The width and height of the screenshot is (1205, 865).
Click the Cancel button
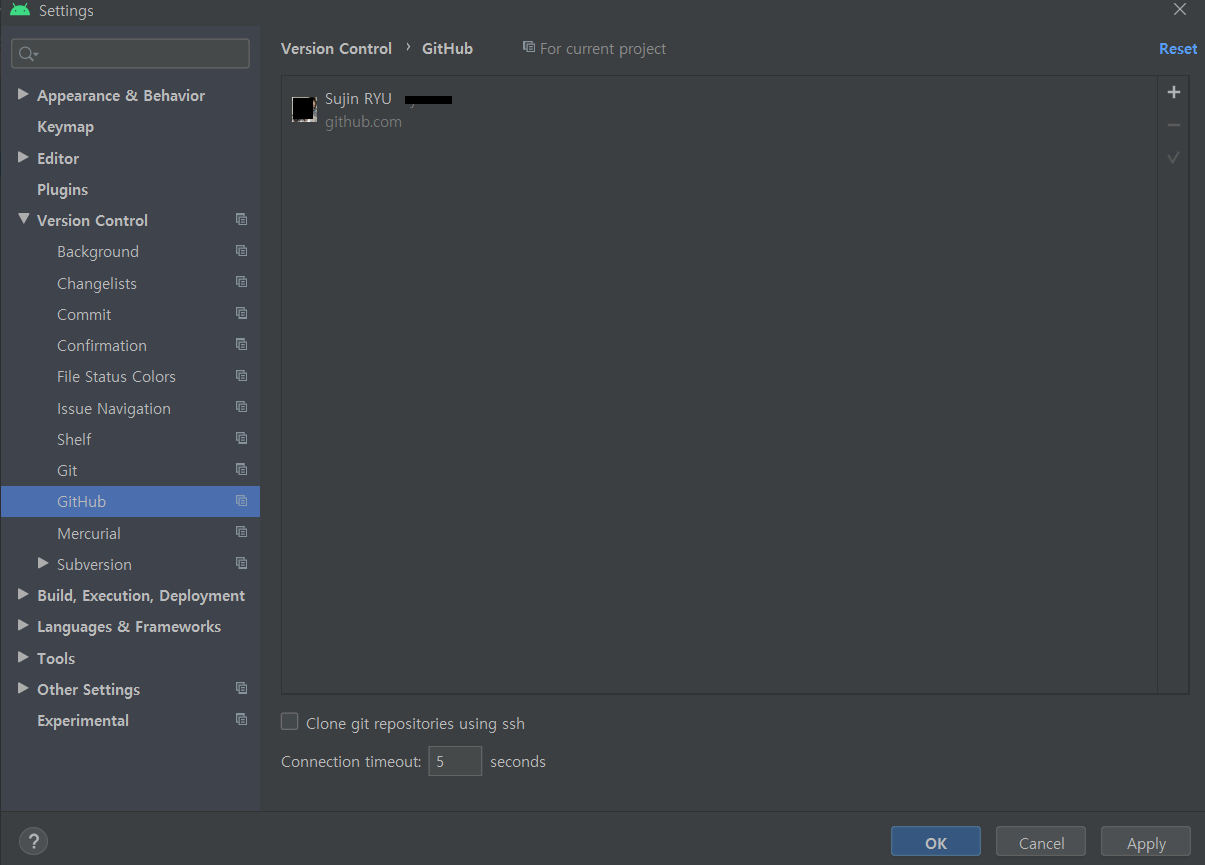[x=1042, y=843]
